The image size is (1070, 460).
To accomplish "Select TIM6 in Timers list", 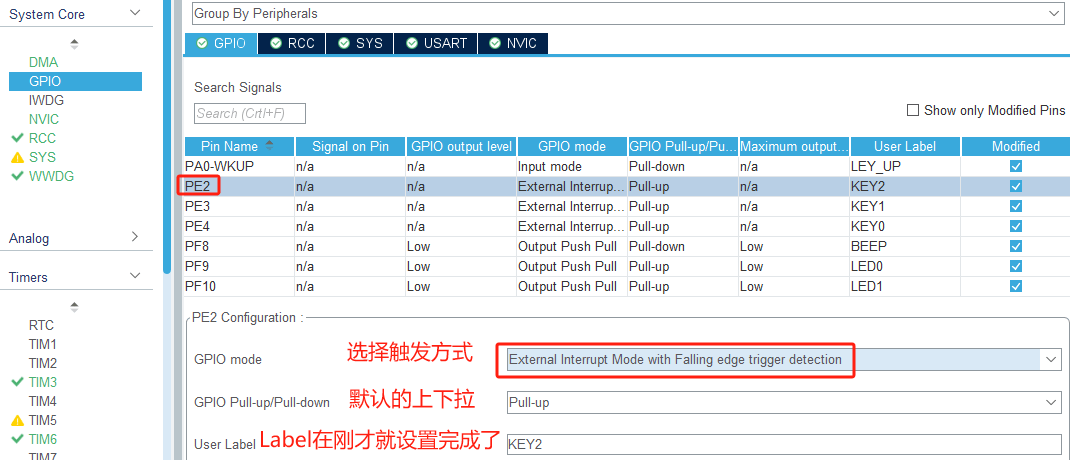I will pos(42,439).
